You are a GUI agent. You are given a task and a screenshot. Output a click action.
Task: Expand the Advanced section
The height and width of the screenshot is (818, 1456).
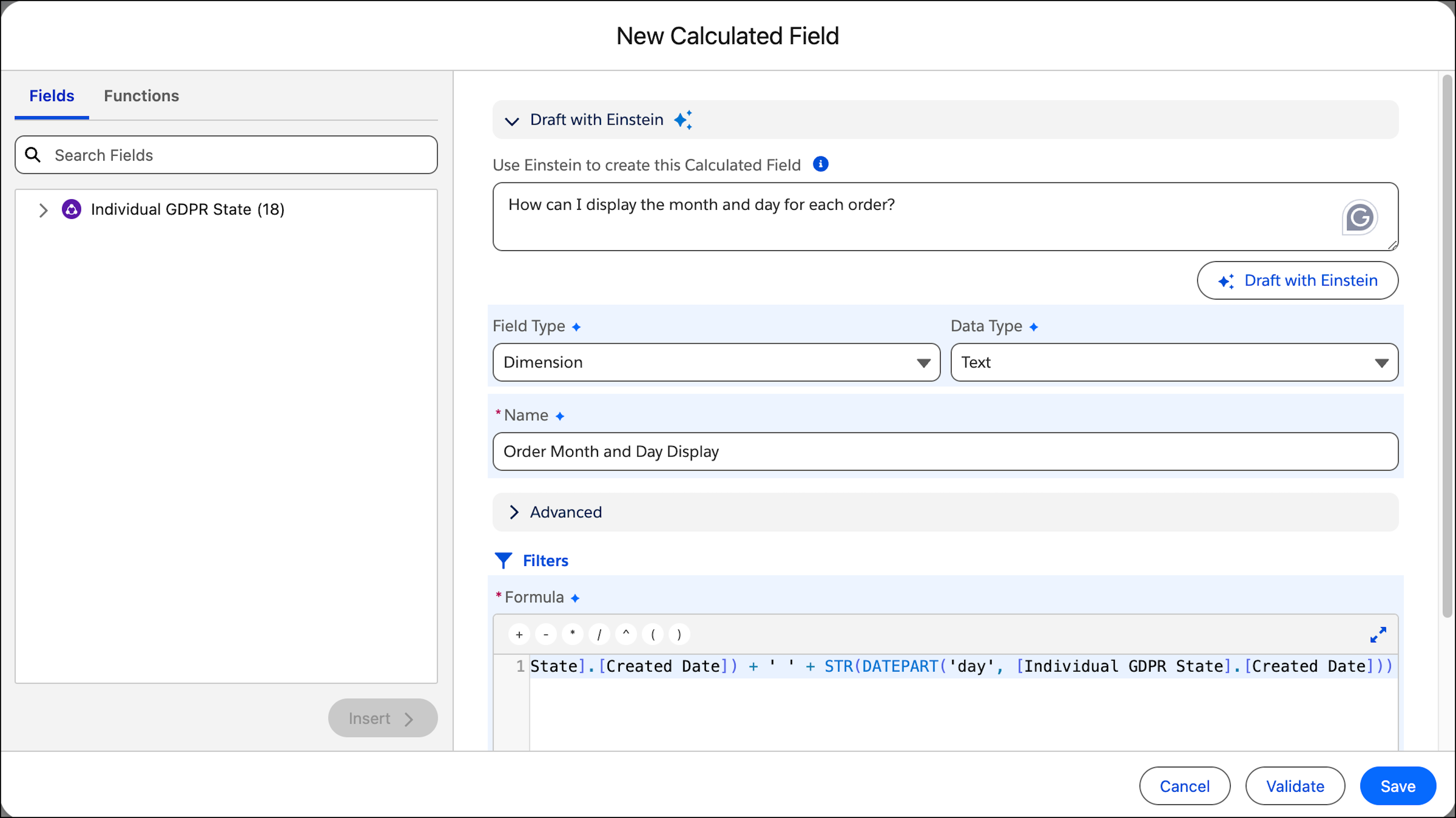click(514, 512)
